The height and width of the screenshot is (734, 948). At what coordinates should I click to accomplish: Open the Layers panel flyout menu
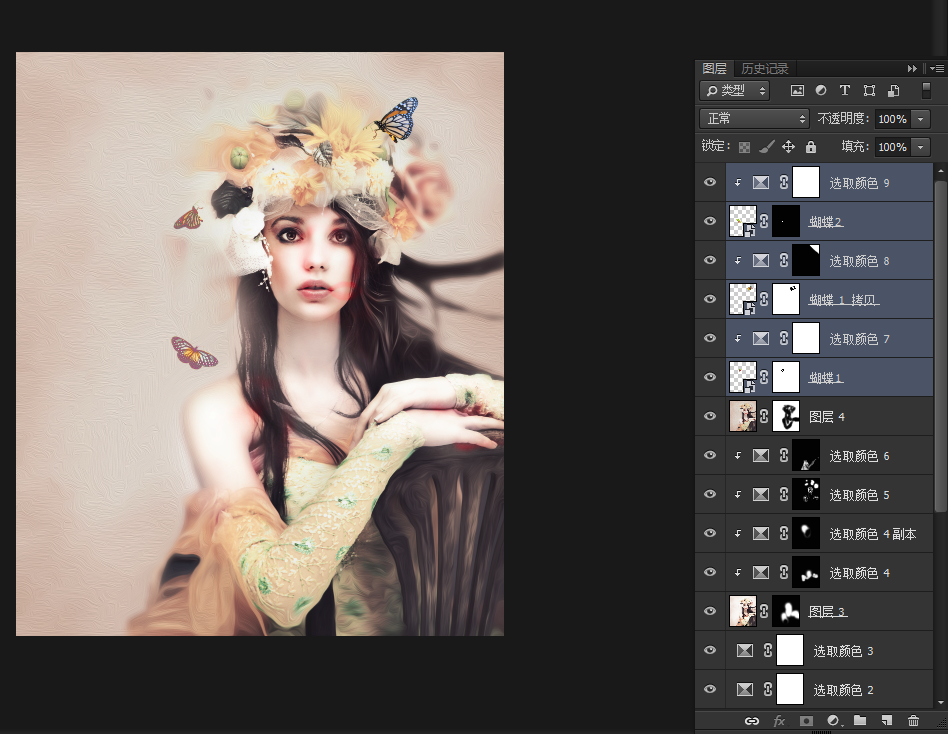(936, 68)
